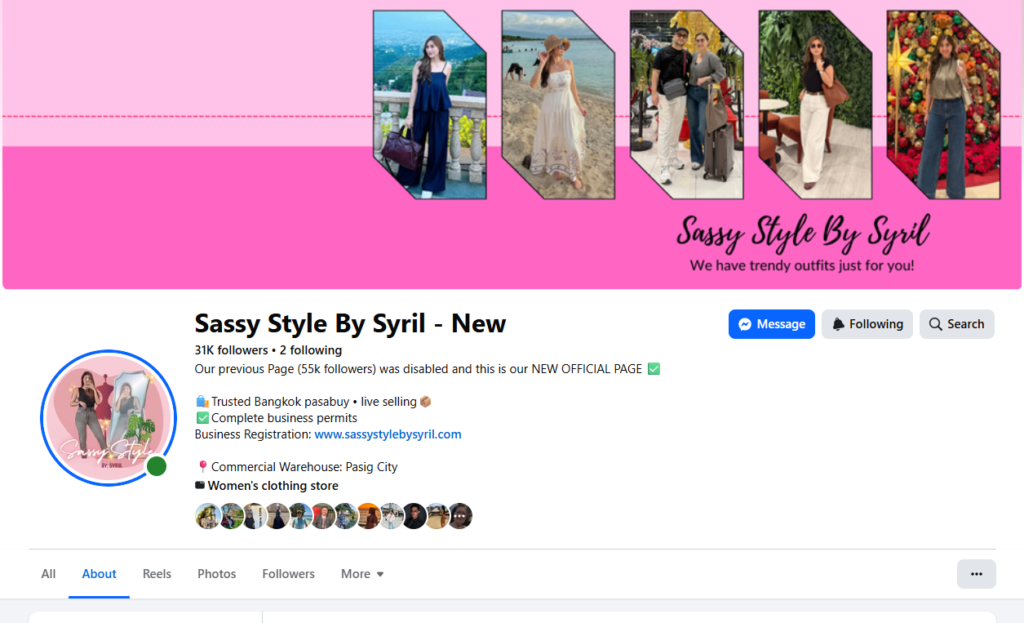
Task: Click the 31K followers count
Action: (x=231, y=351)
